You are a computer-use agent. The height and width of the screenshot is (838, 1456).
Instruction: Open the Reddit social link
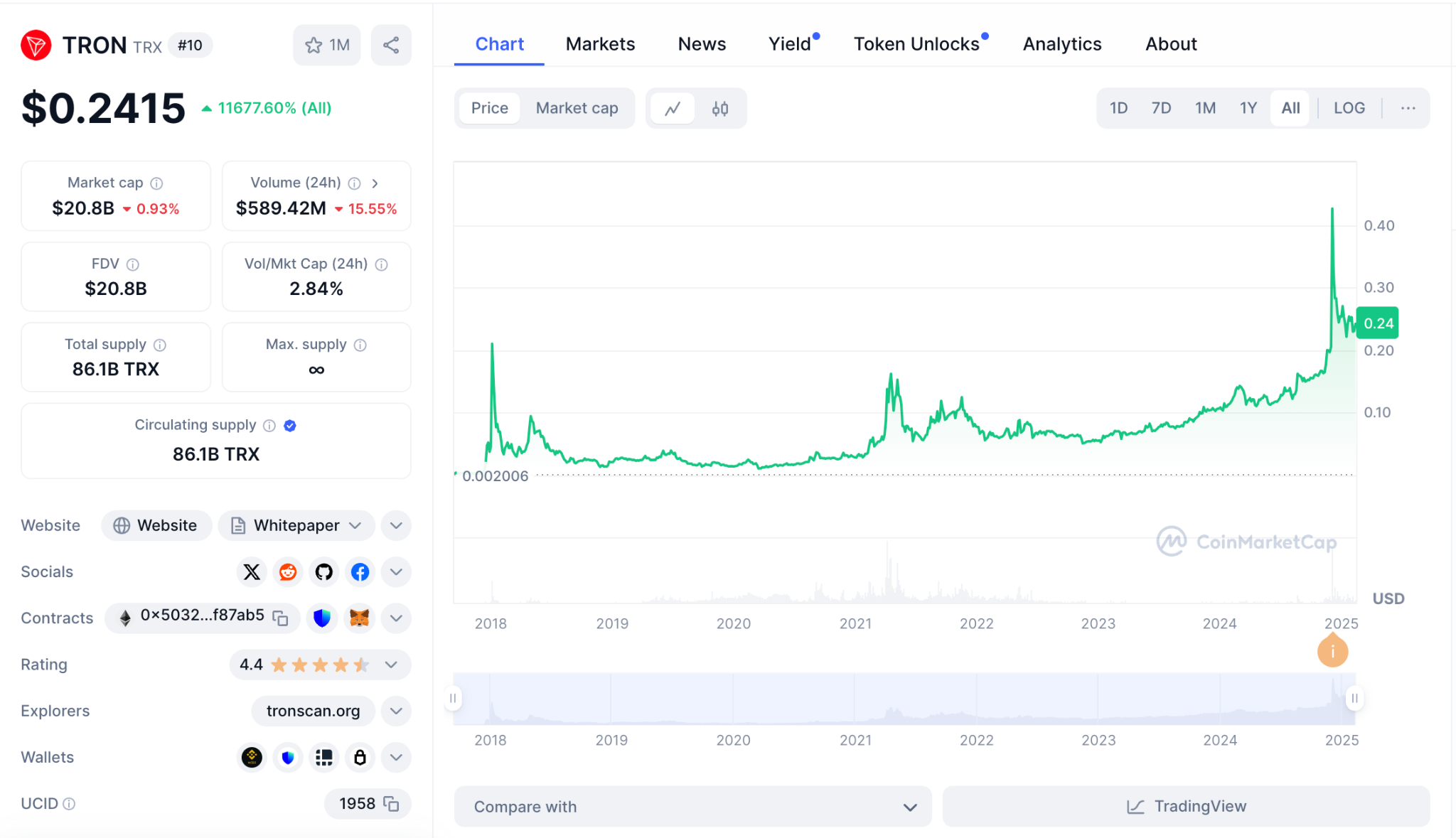(x=288, y=572)
